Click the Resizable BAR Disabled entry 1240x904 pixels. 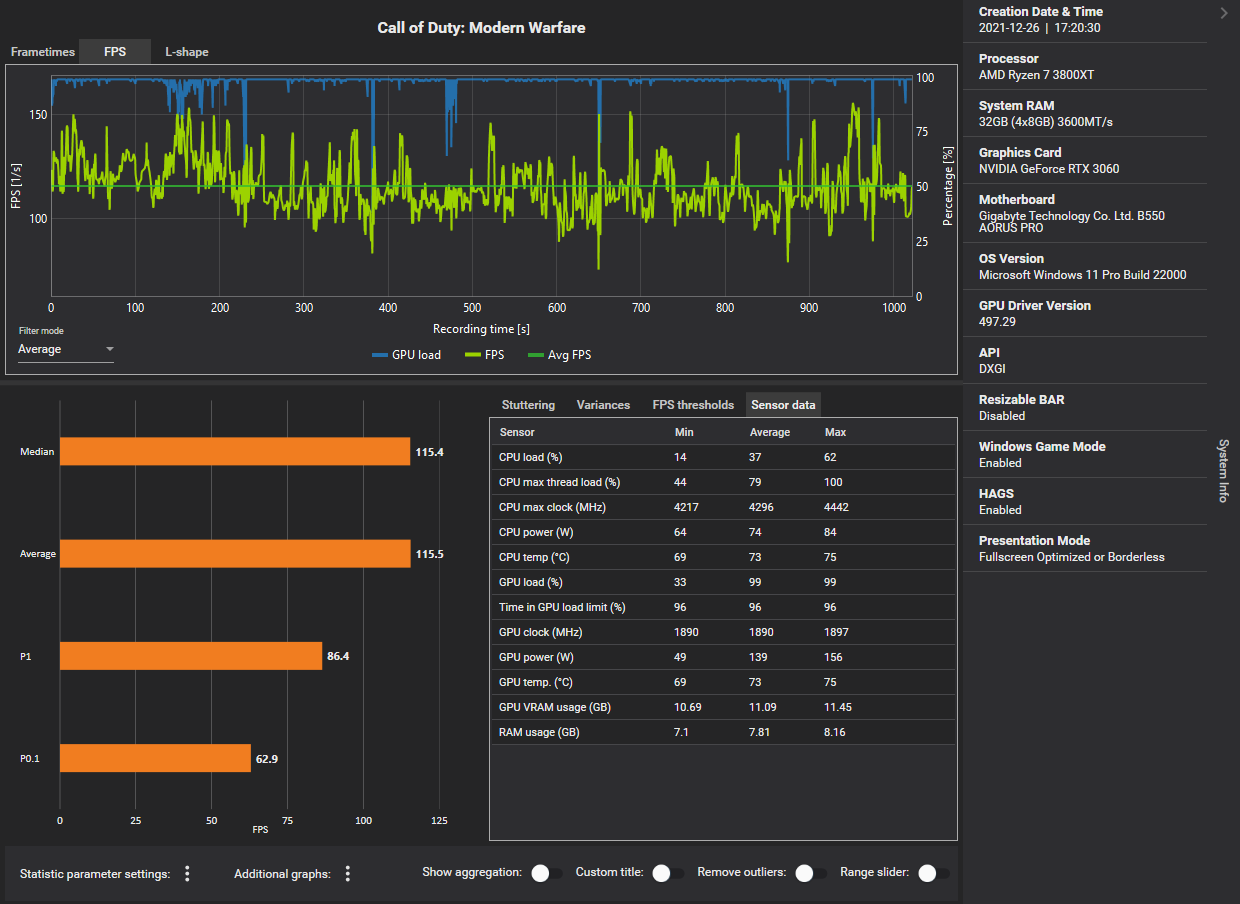coord(1085,407)
